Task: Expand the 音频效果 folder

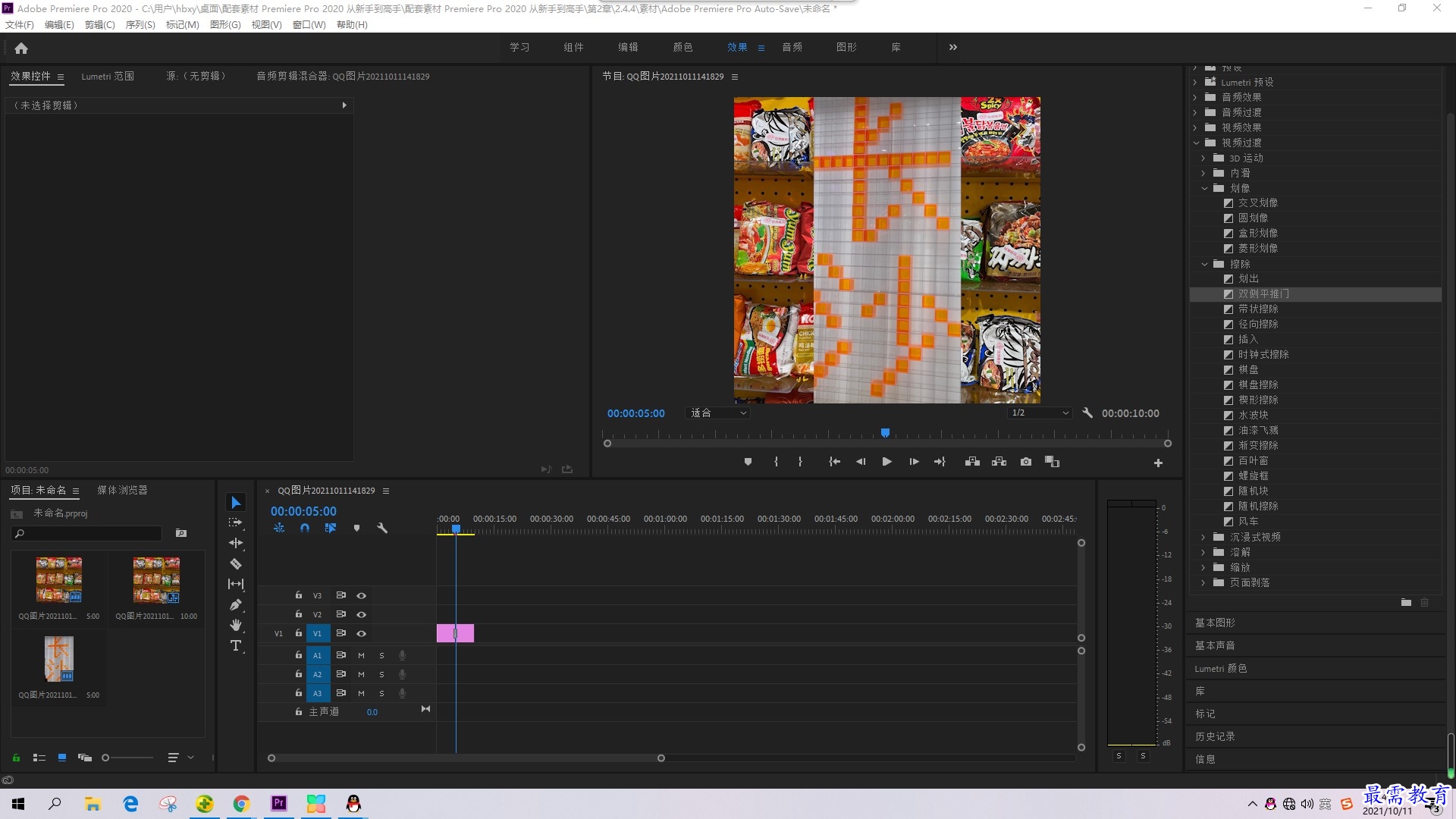Action: tap(1195, 97)
